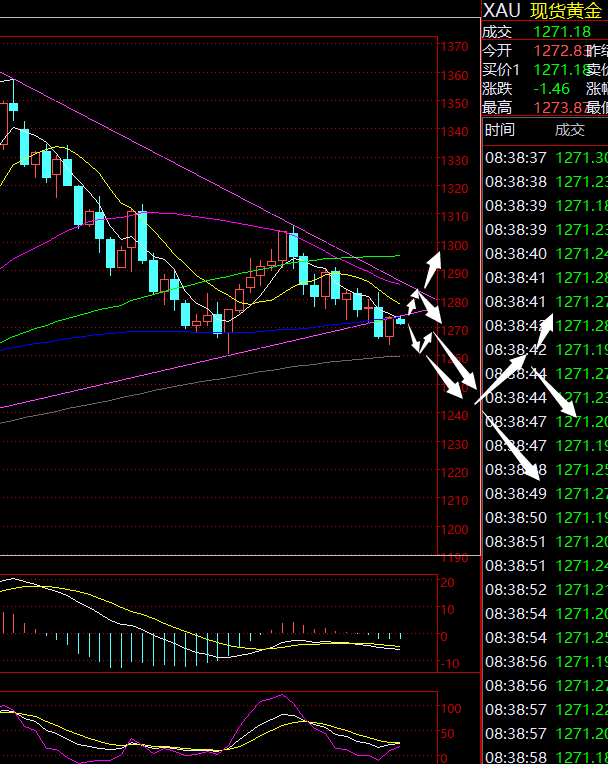Select the 08:38:50 tick row
This screenshot has width=608, height=764.
(546, 518)
